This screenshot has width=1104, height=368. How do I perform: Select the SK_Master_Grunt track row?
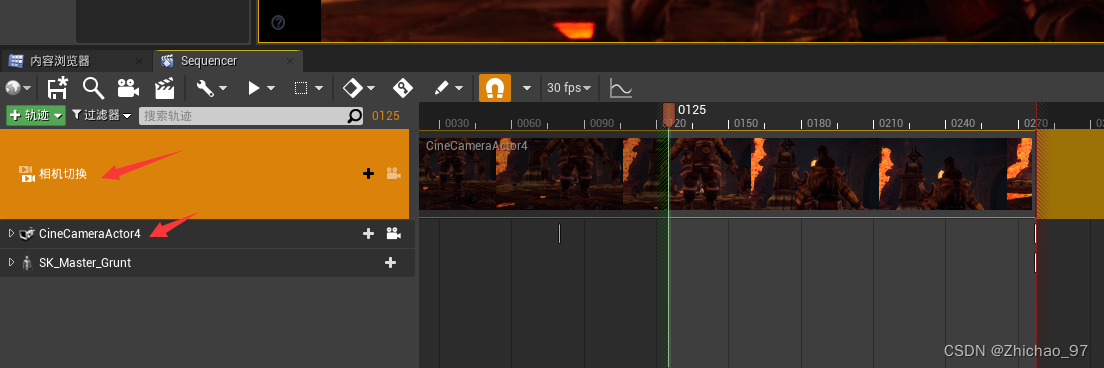(x=207, y=262)
